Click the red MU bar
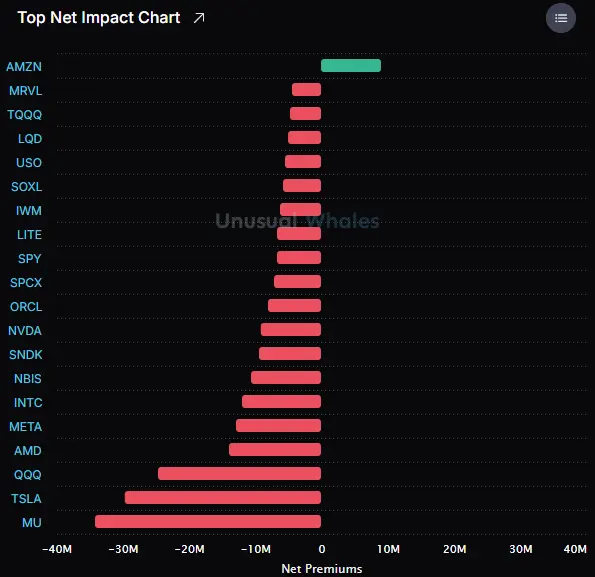The width and height of the screenshot is (595, 577). pos(208,522)
